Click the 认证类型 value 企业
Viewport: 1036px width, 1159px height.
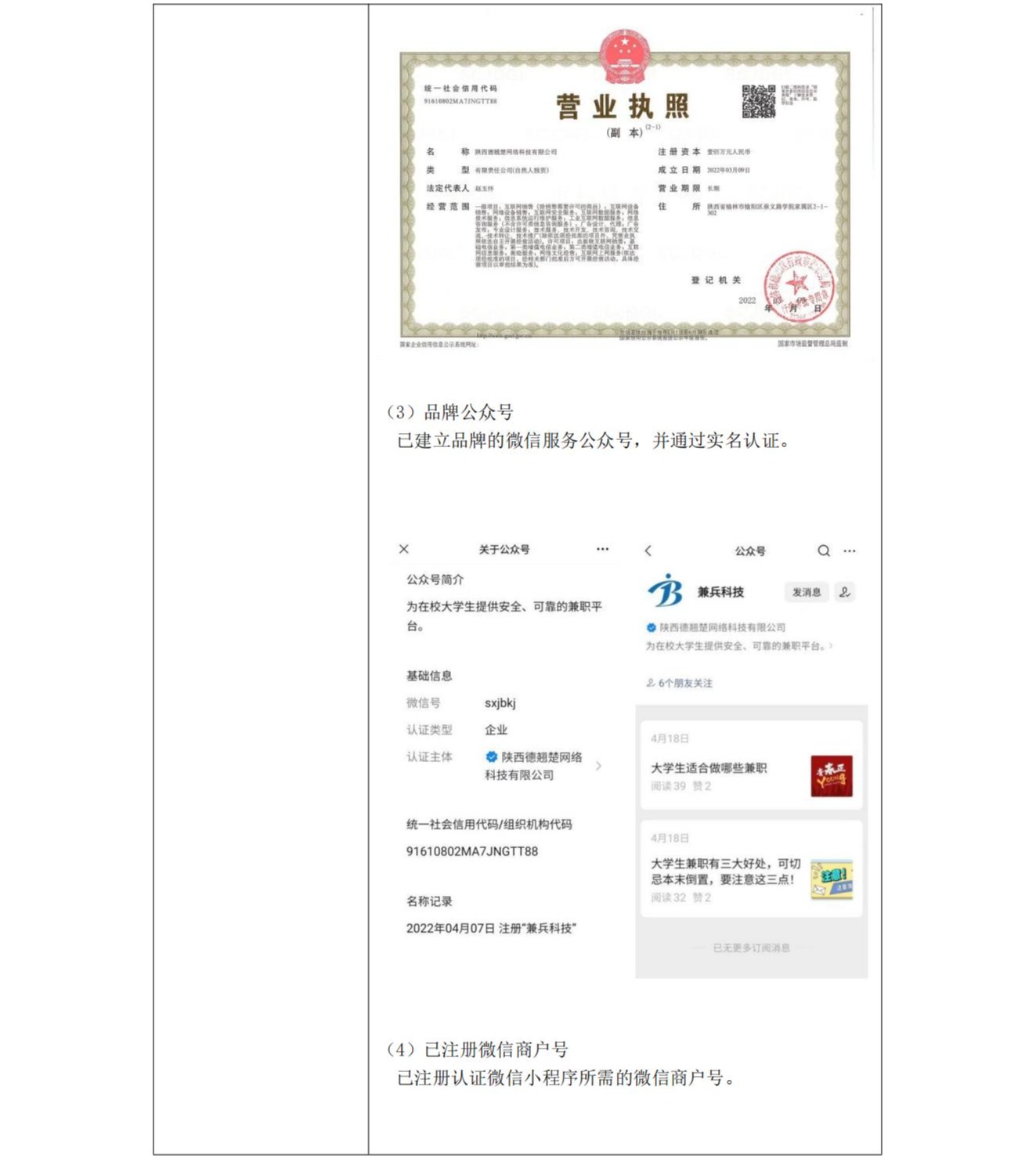[496, 730]
